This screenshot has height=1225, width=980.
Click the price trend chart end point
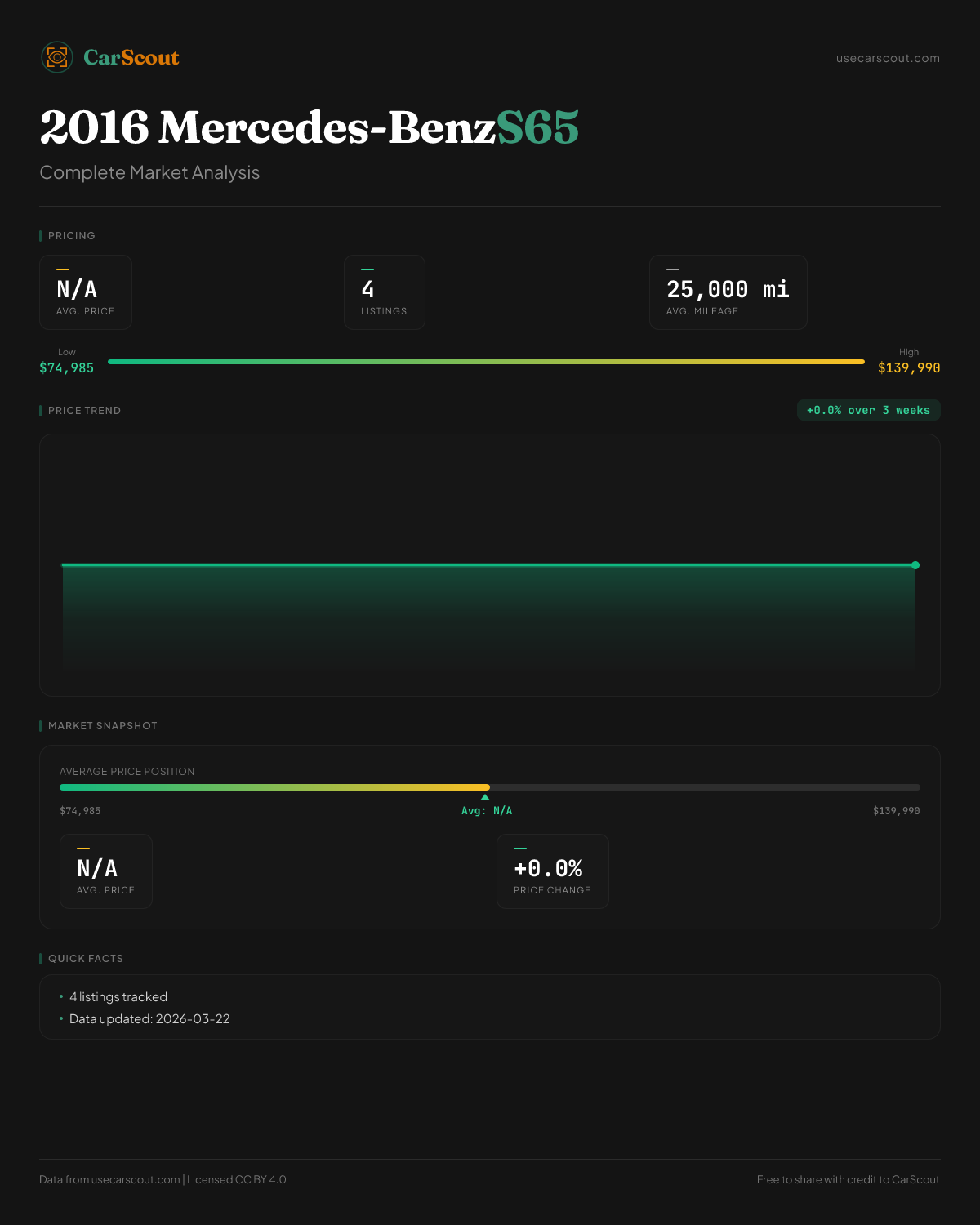tap(915, 565)
